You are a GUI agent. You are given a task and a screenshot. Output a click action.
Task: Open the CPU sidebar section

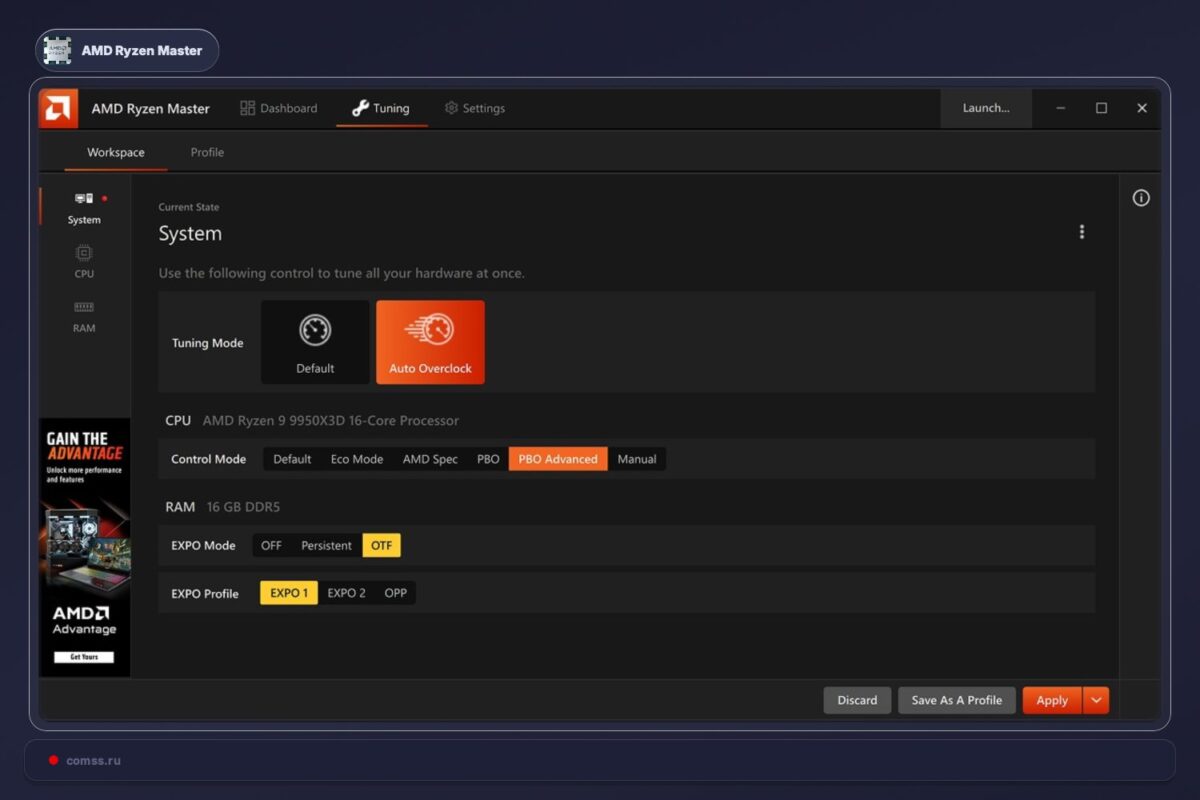coord(84,262)
